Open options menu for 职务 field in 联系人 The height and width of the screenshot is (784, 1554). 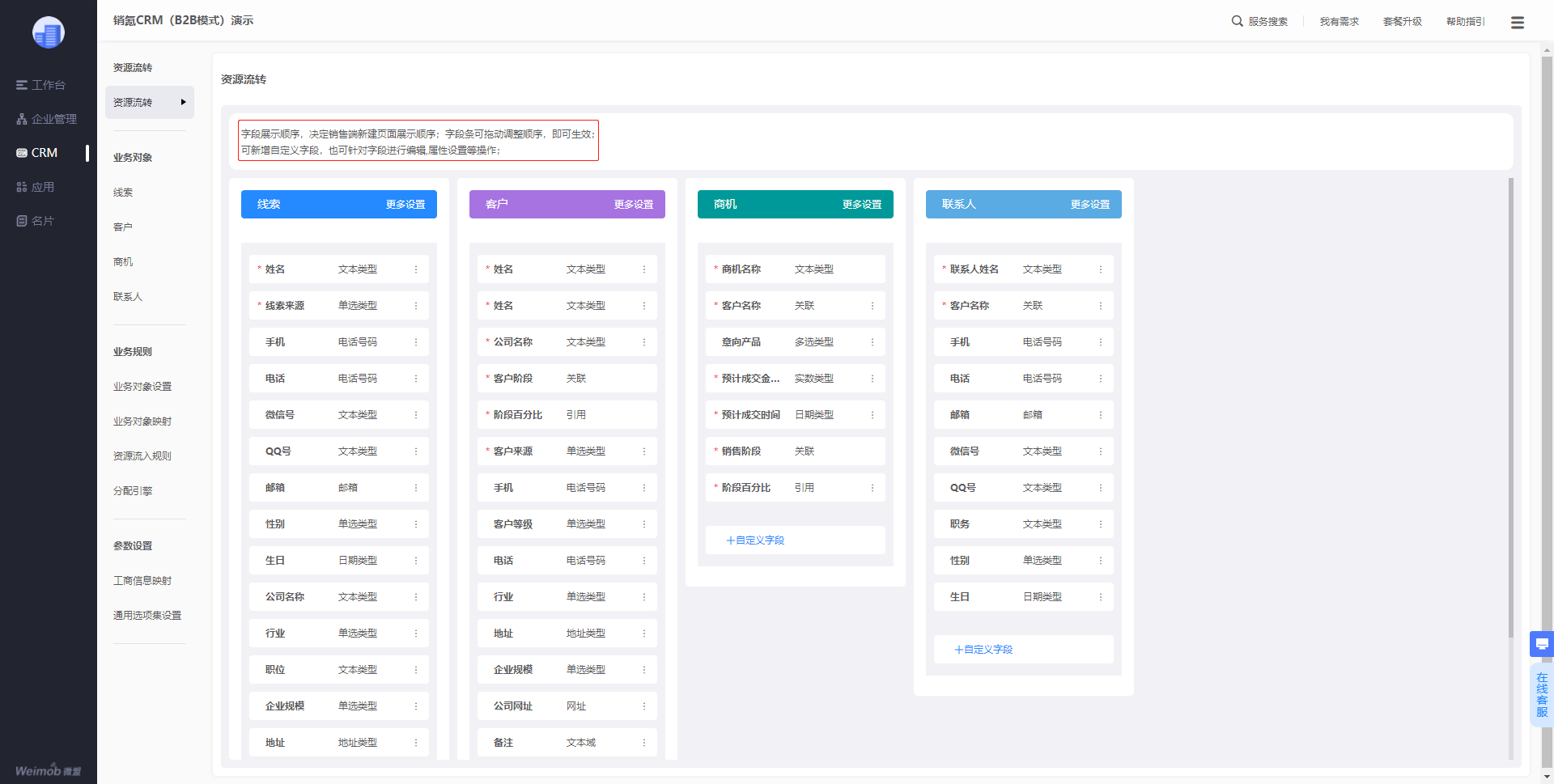(x=1101, y=524)
